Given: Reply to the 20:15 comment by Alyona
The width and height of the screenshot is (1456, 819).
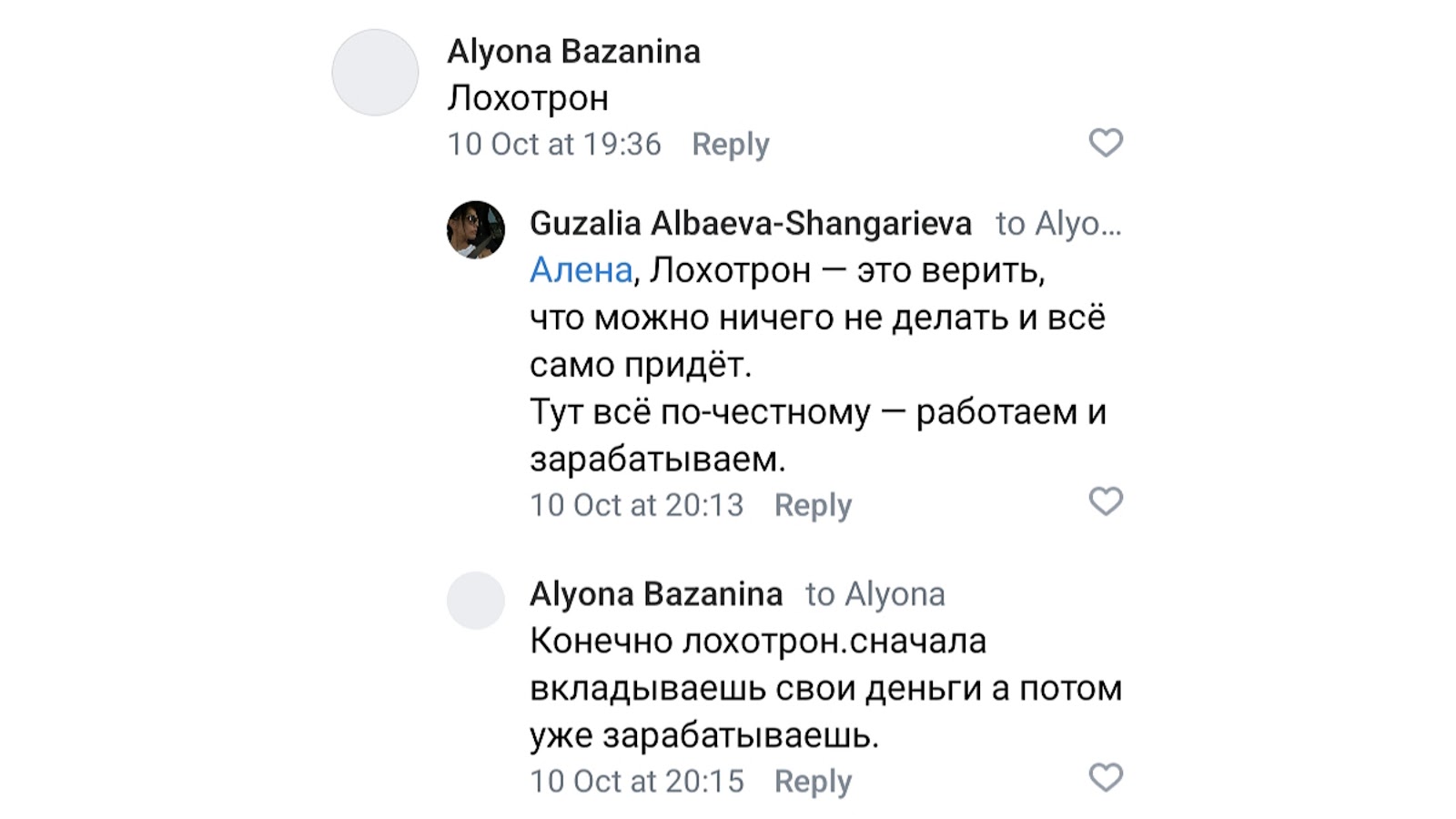Looking at the screenshot, I should click(x=813, y=781).
